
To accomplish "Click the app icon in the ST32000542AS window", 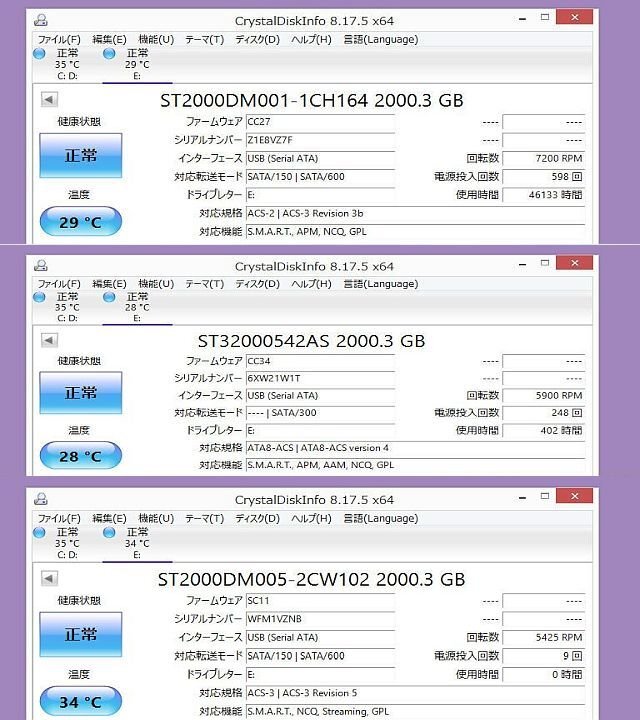I will [41, 265].
